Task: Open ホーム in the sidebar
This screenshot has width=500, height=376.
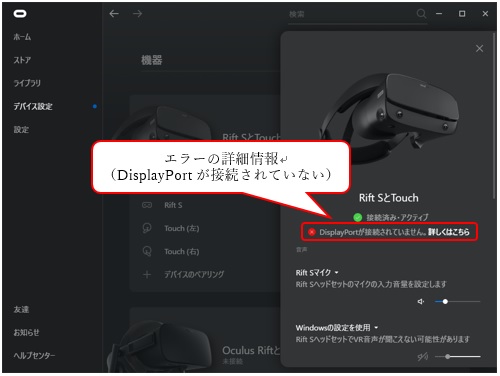Action: (x=22, y=37)
